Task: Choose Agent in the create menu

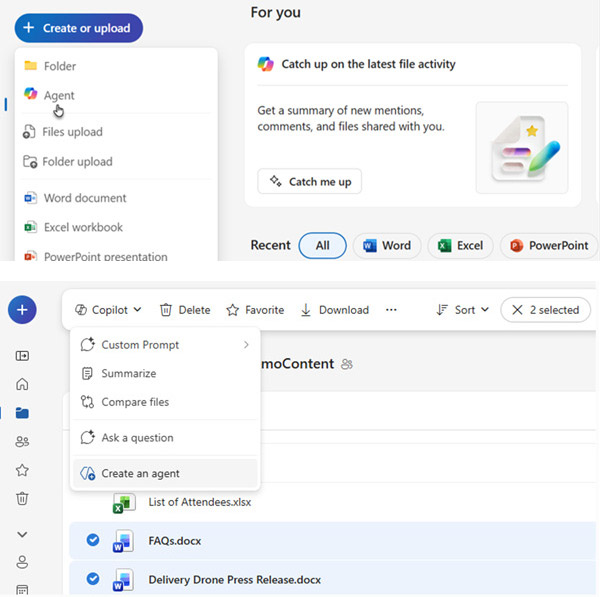Action: (x=116, y=95)
